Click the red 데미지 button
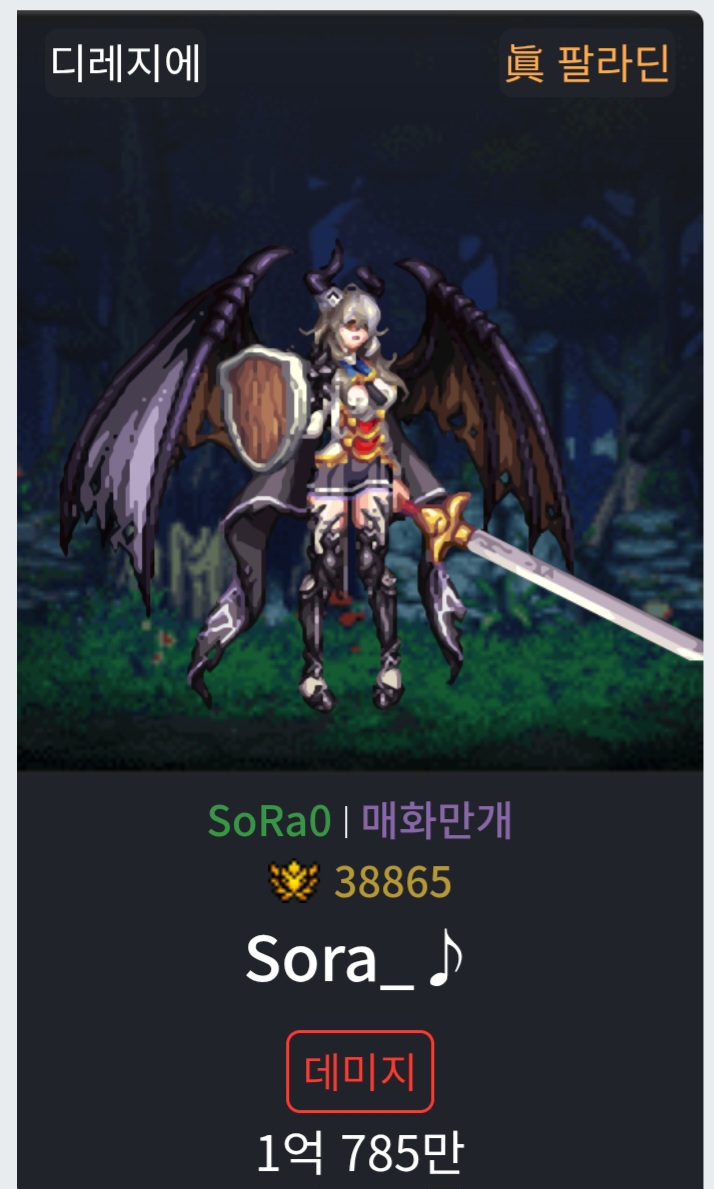The image size is (714, 1189). coord(360,1071)
